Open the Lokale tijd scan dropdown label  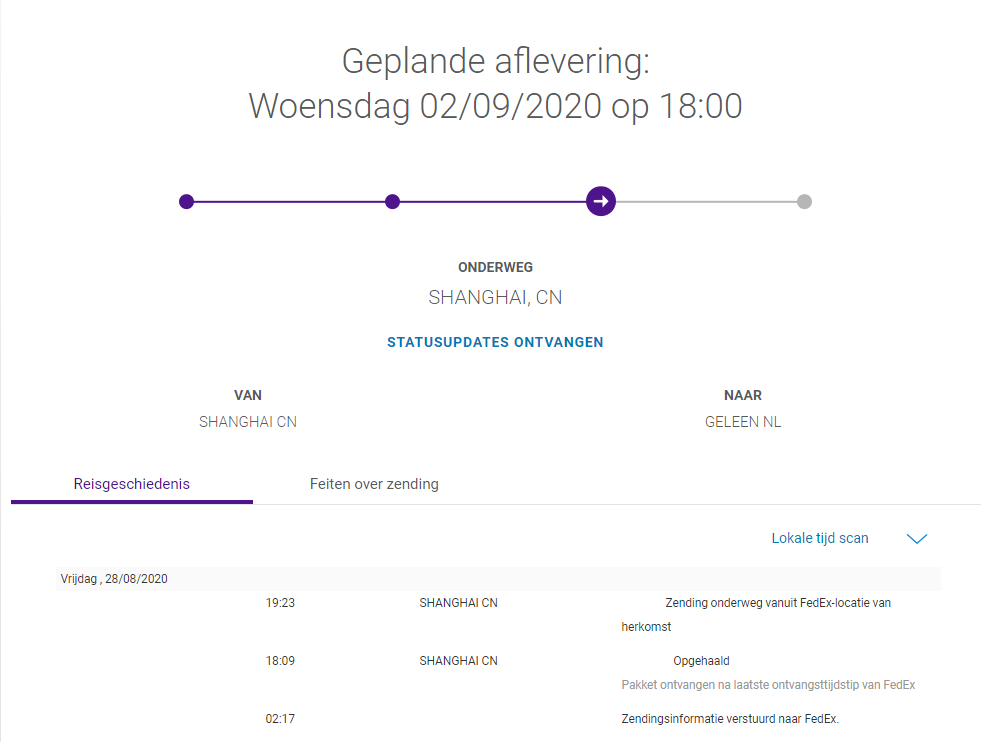click(819, 538)
